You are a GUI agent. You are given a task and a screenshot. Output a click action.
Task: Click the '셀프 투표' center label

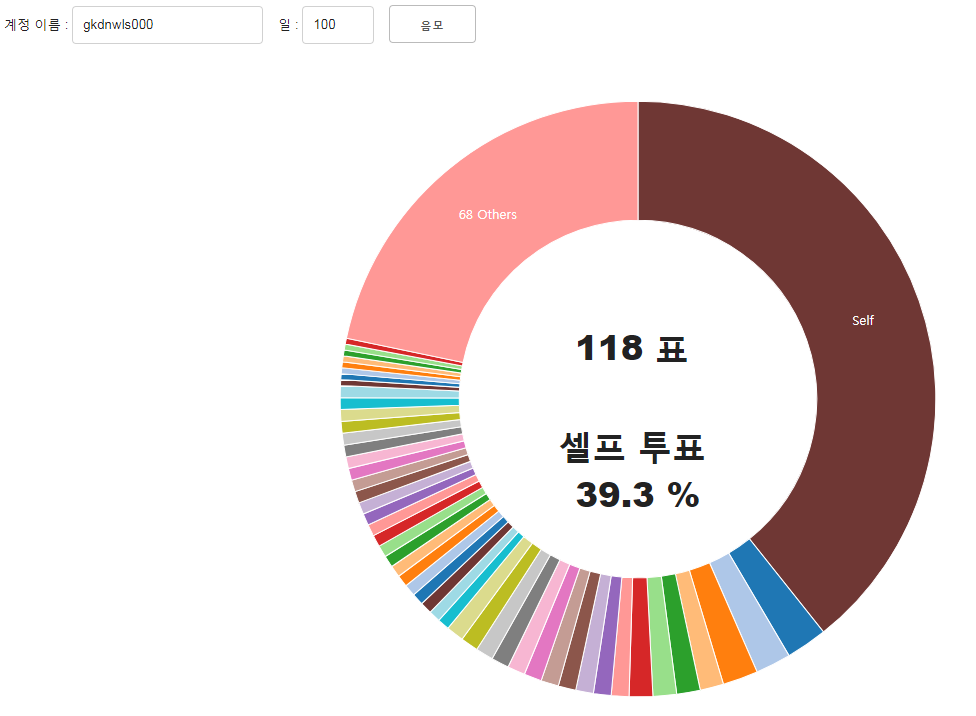(x=632, y=447)
